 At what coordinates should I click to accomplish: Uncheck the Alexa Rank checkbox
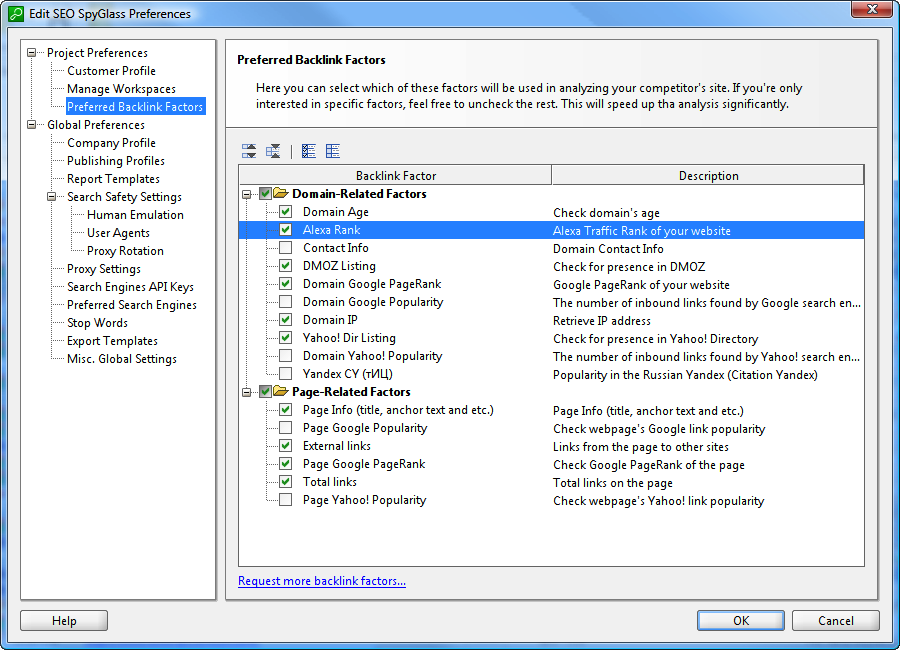(285, 230)
